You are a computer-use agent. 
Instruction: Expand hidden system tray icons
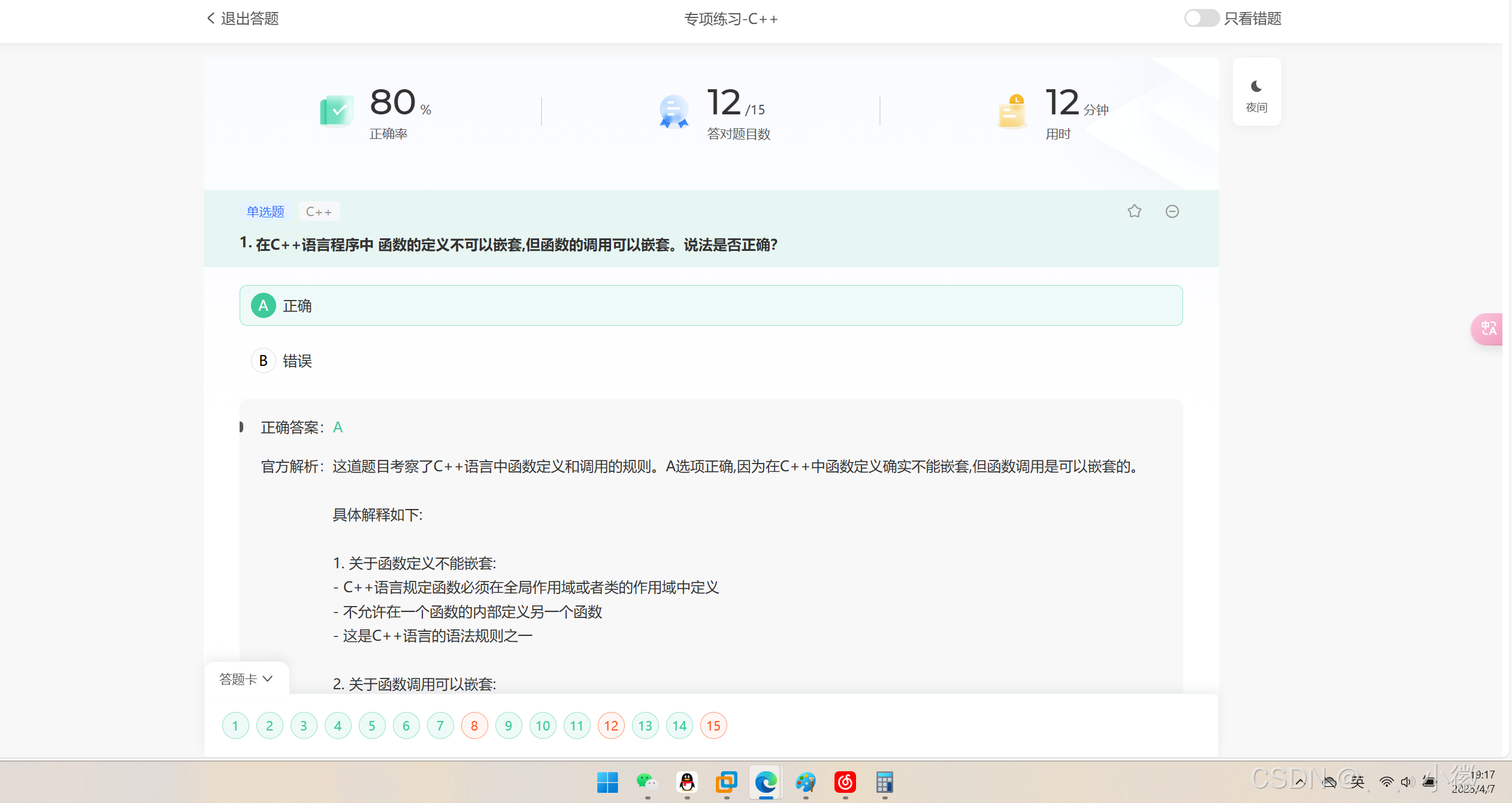tap(1300, 782)
